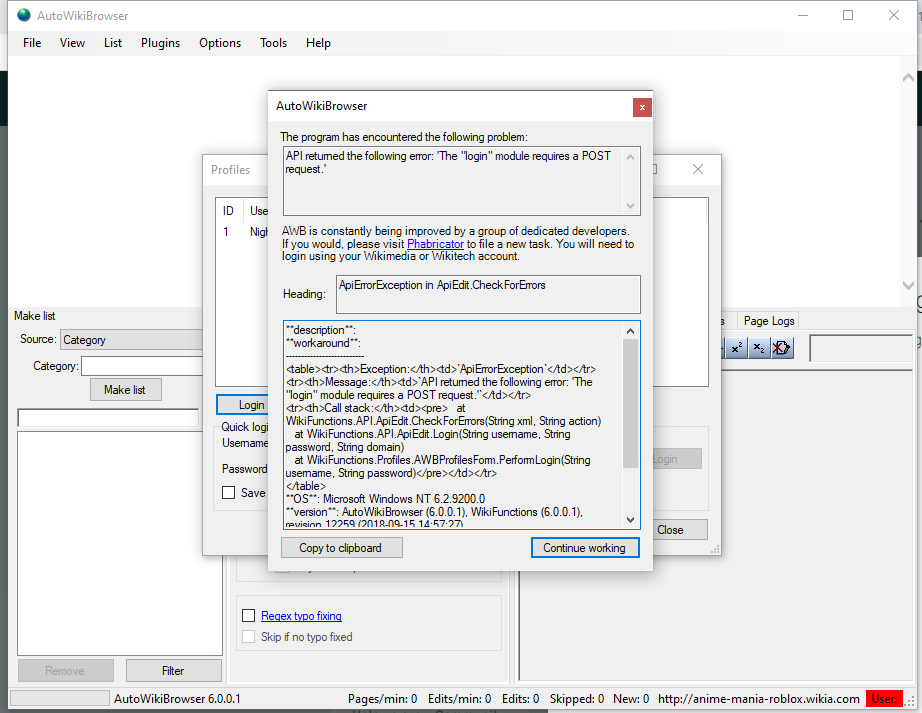The width and height of the screenshot is (922, 713).
Task: Close the Profiles window
Action: coord(698,169)
